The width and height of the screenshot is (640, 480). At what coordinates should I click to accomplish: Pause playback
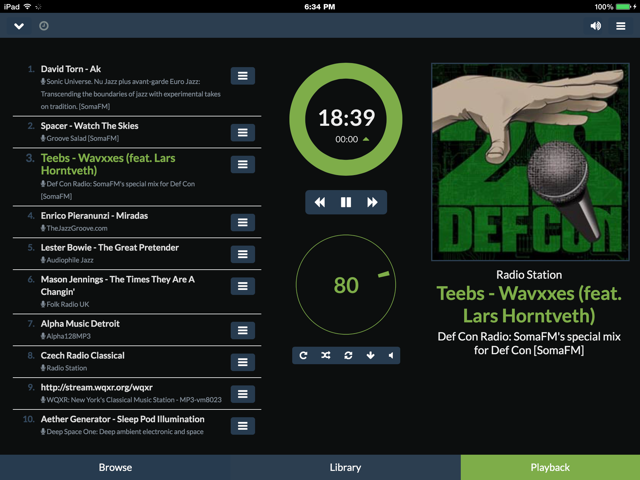(346, 202)
